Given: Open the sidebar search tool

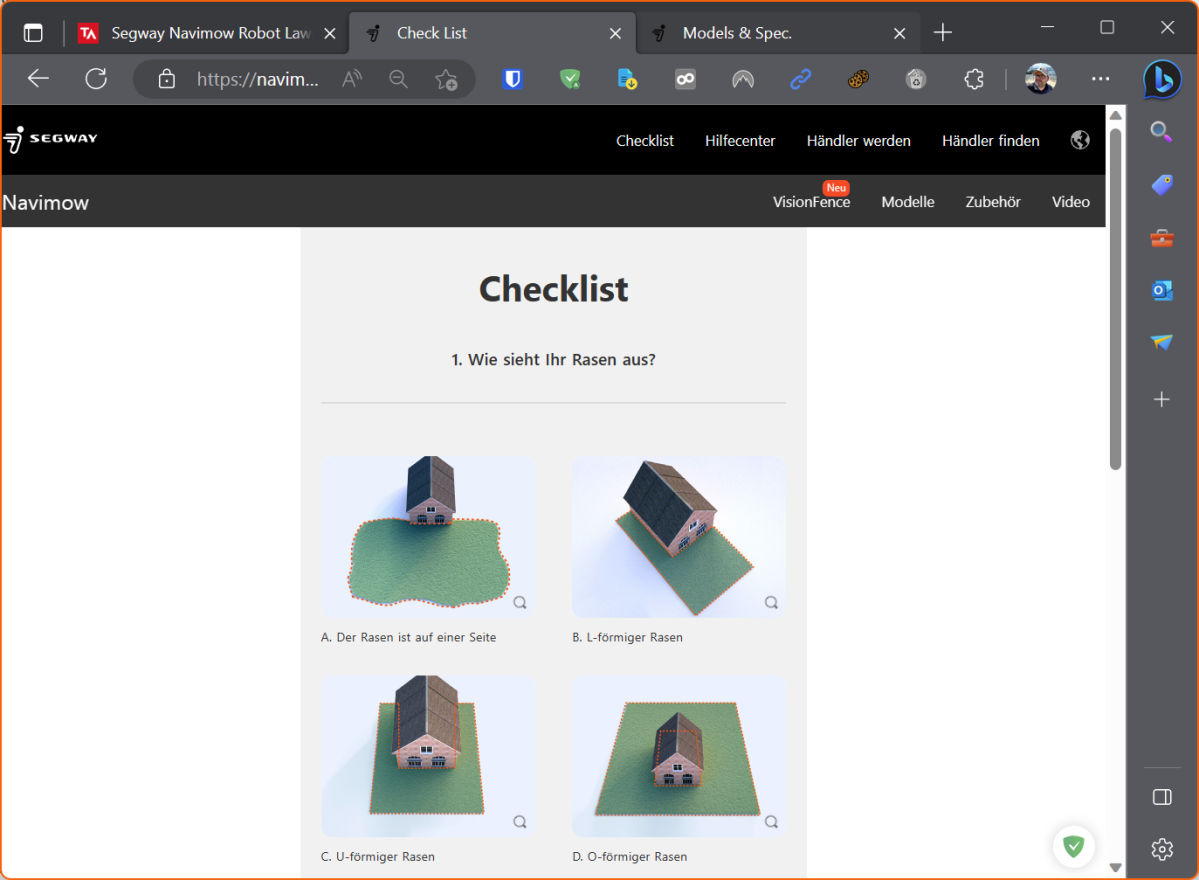Looking at the screenshot, I should [x=1162, y=132].
